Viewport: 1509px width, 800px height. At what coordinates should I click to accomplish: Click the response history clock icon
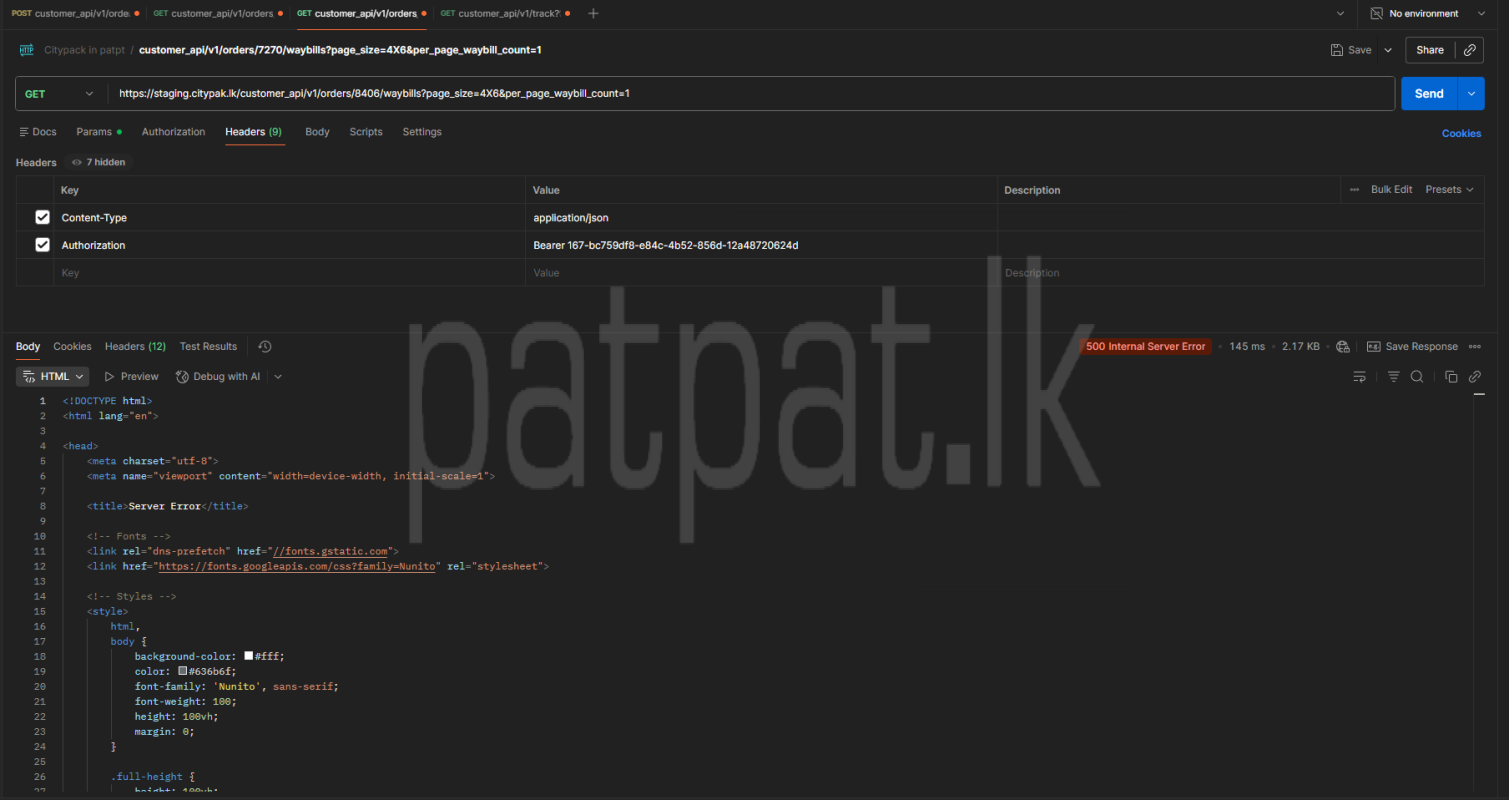264,347
